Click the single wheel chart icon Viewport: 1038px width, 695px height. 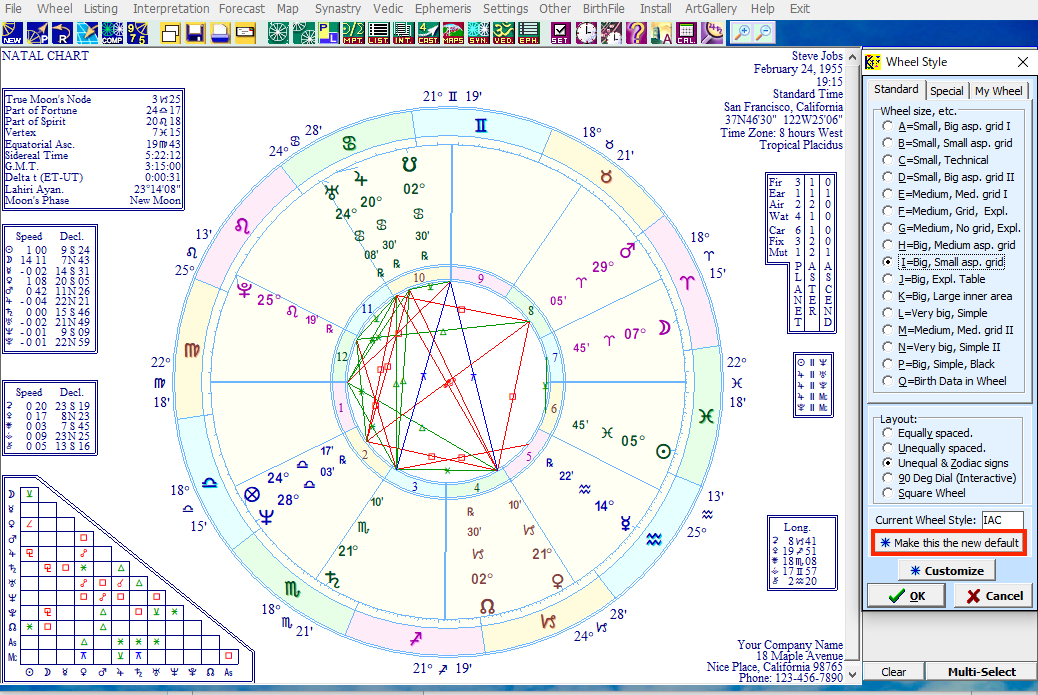pyautogui.click(x=278, y=32)
